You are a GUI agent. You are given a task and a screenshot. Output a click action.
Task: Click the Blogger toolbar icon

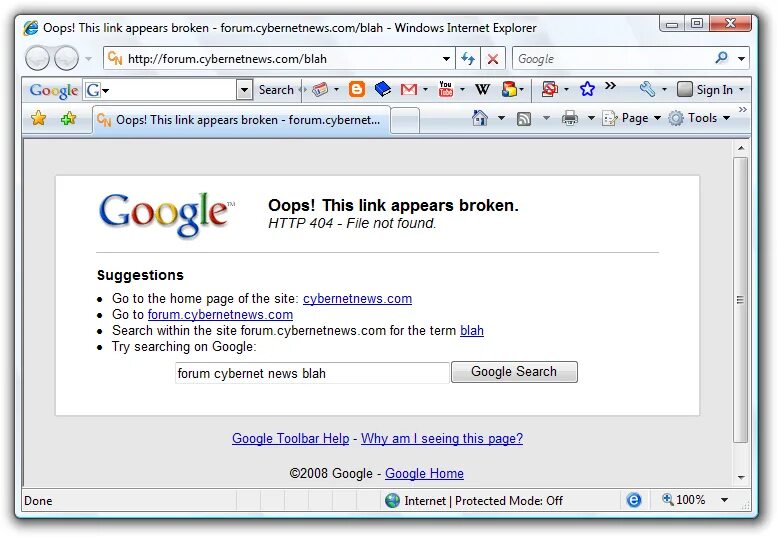tap(357, 89)
